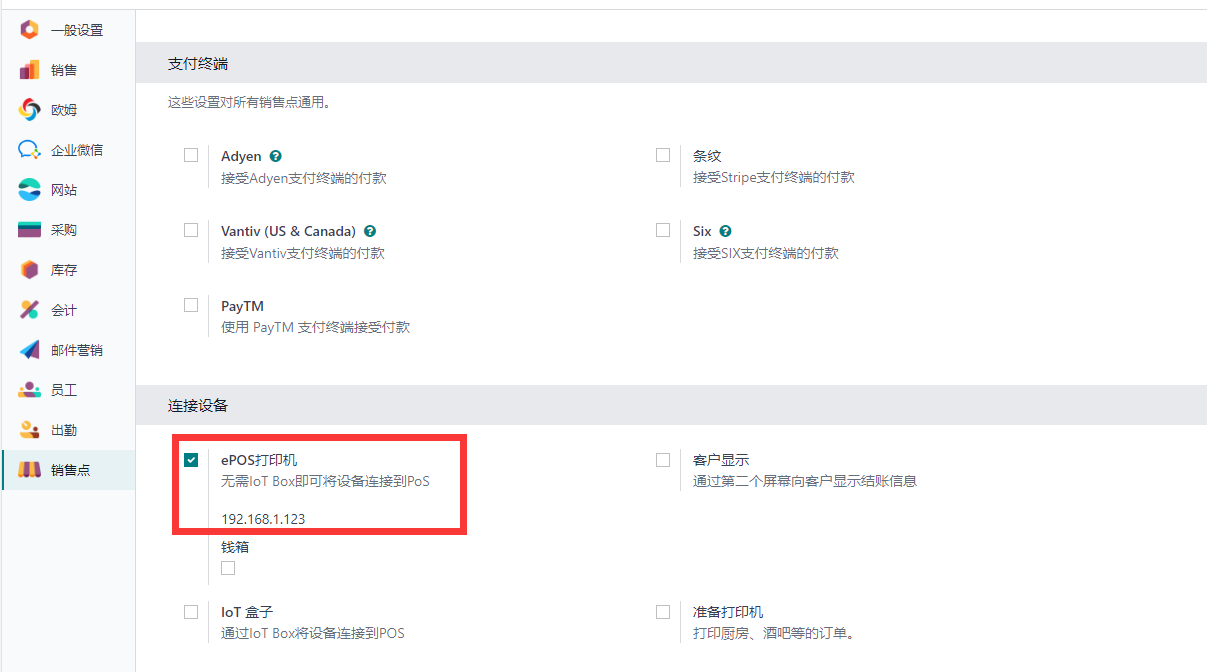The image size is (1207, 672).
Task: Click the 销售点 sidebar label
Action: pos(71,470)
